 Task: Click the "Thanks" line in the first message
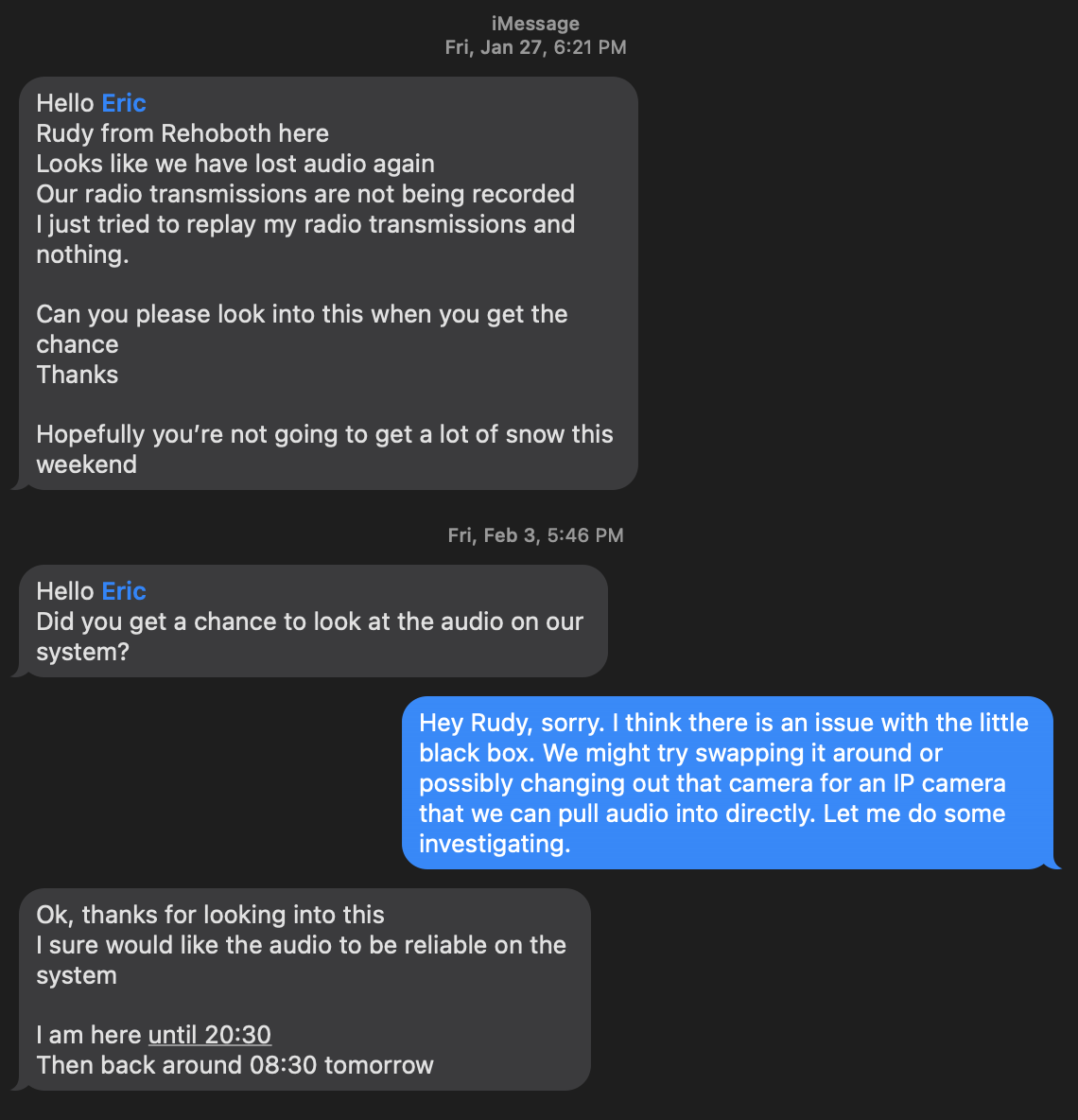point(78,375)
